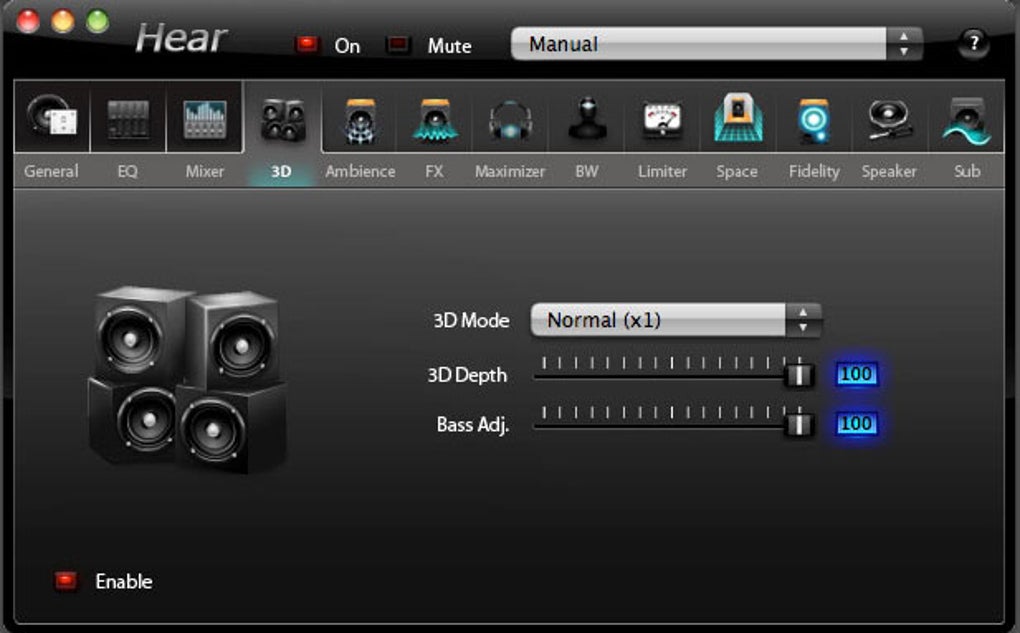
Task: Switch to the Limiter tab label
Action: pos(662,171)
